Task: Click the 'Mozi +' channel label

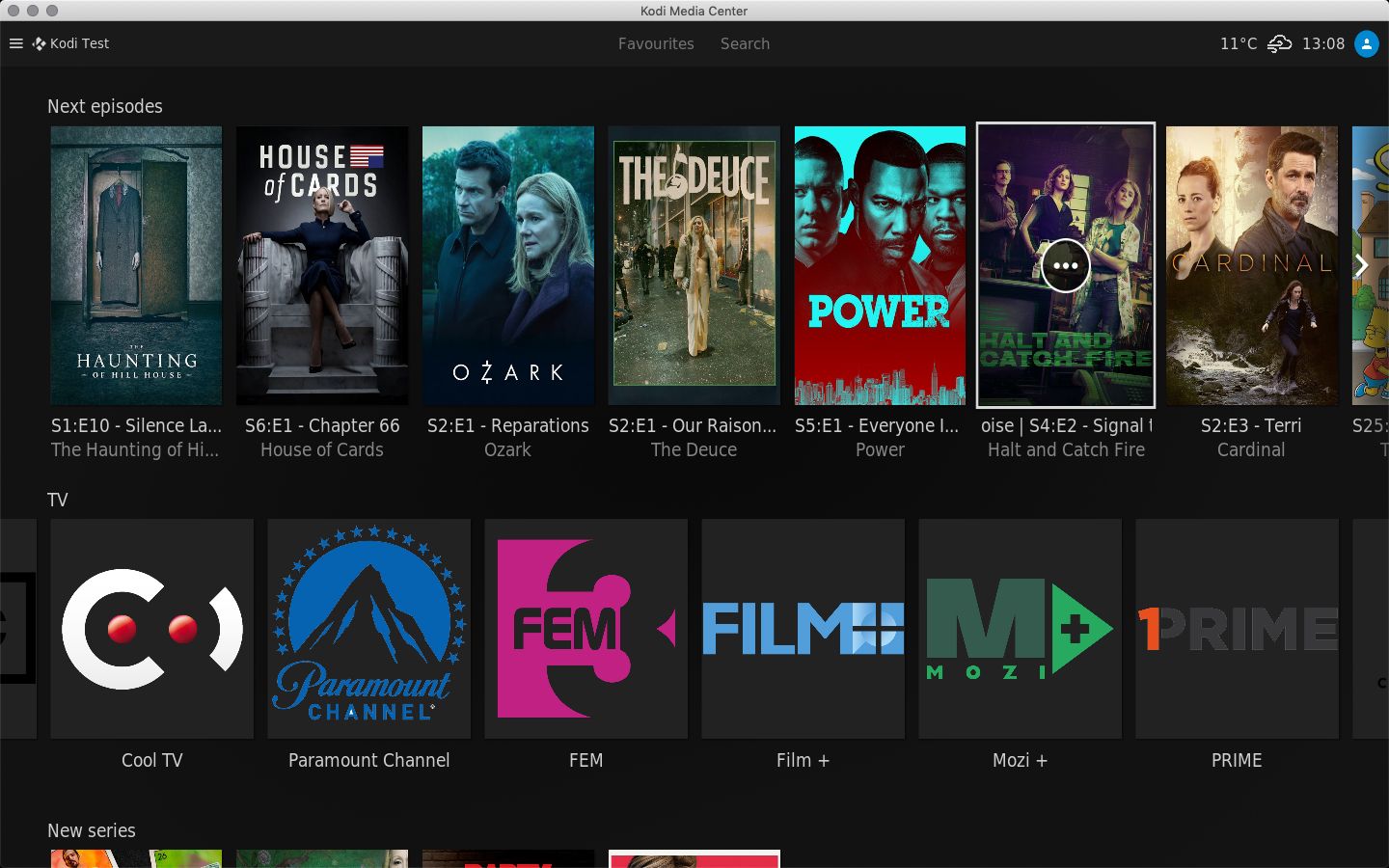Action: (1021, 760)
